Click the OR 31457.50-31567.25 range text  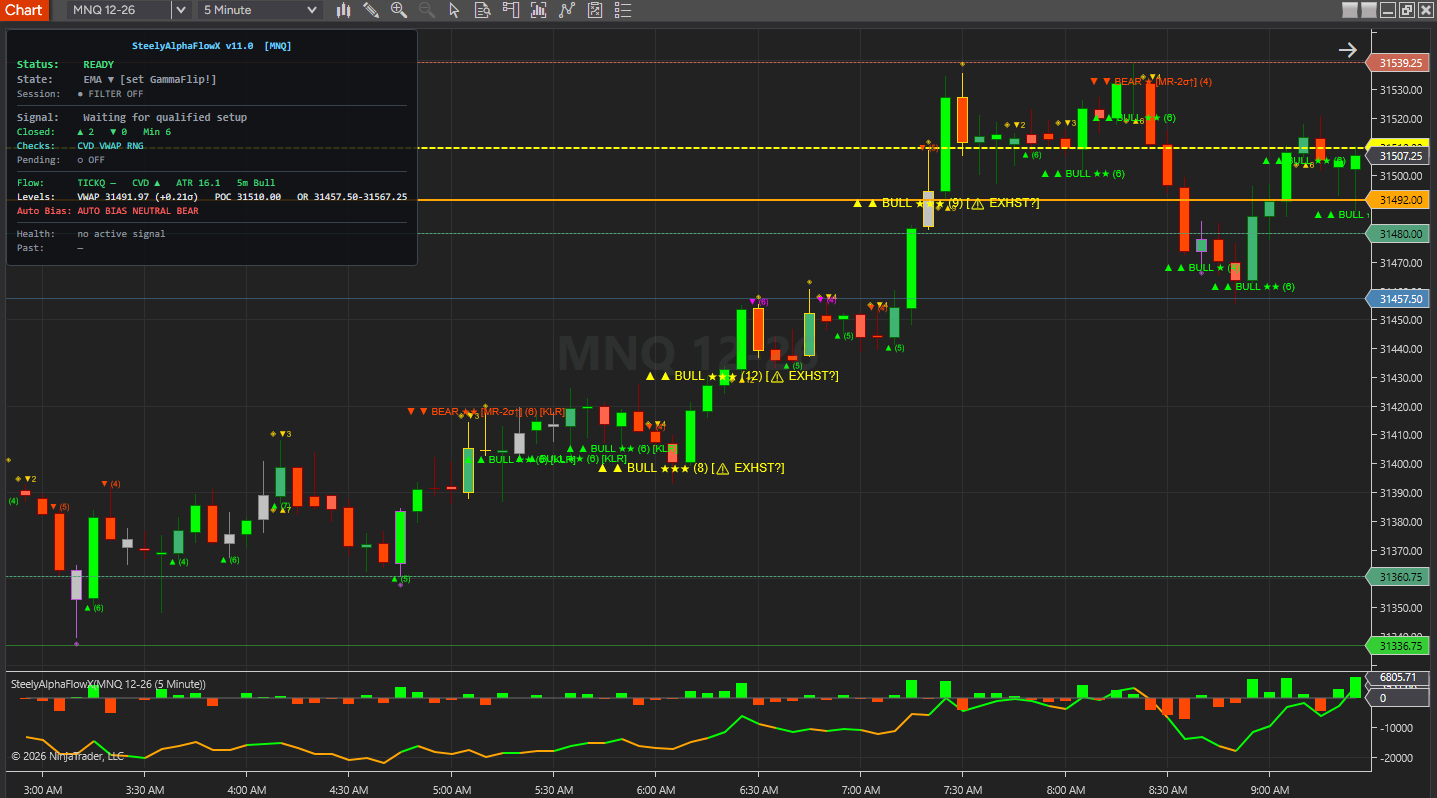[352, 197]
